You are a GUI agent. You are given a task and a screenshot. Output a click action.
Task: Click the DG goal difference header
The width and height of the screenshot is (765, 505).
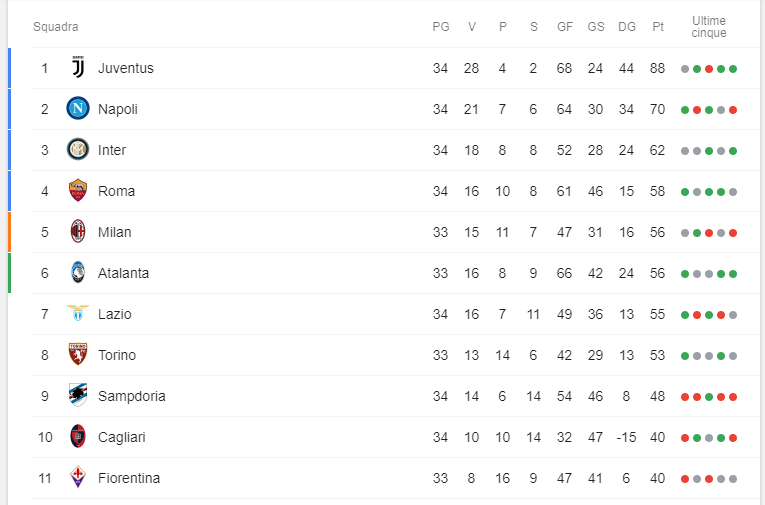point(627,27)
